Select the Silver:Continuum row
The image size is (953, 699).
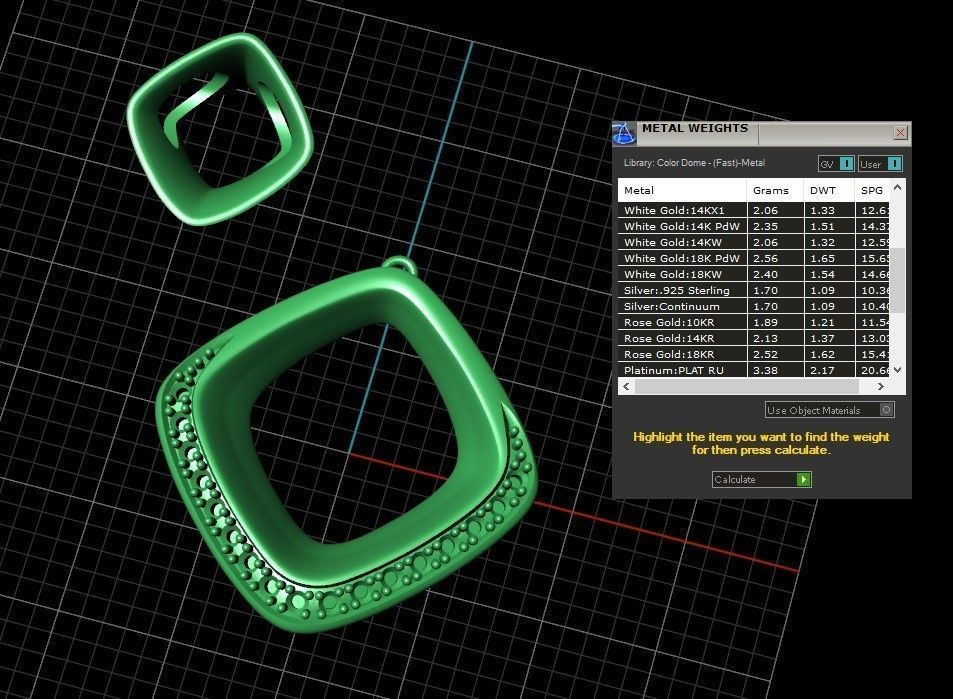point(754,306)
